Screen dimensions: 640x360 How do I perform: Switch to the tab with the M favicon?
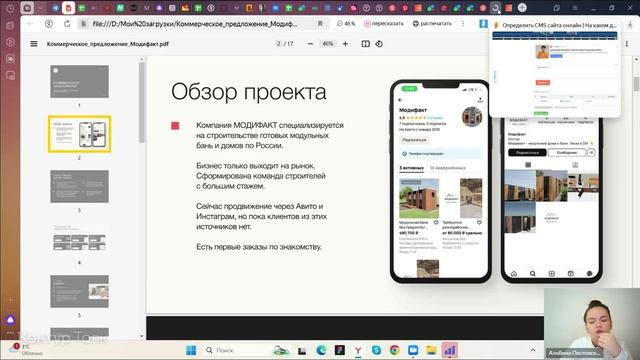[x=147, y=8]
